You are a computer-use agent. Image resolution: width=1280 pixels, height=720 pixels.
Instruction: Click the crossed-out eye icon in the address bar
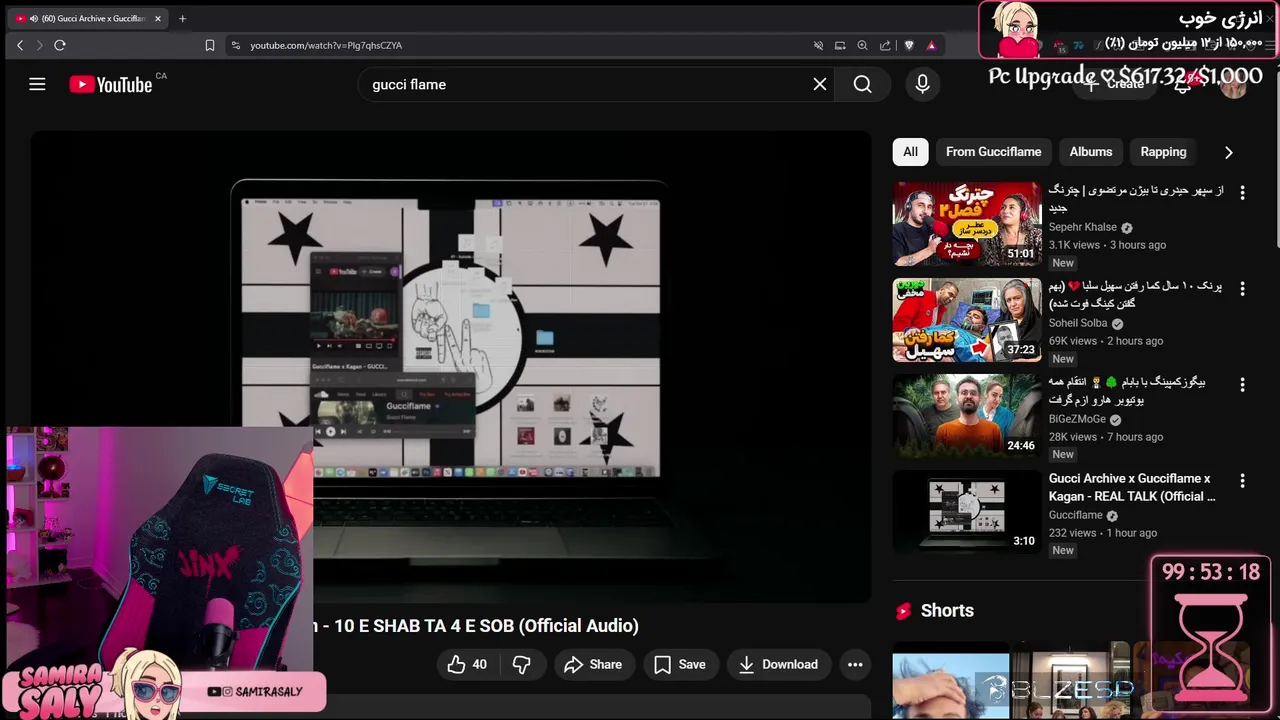point(818,45)
